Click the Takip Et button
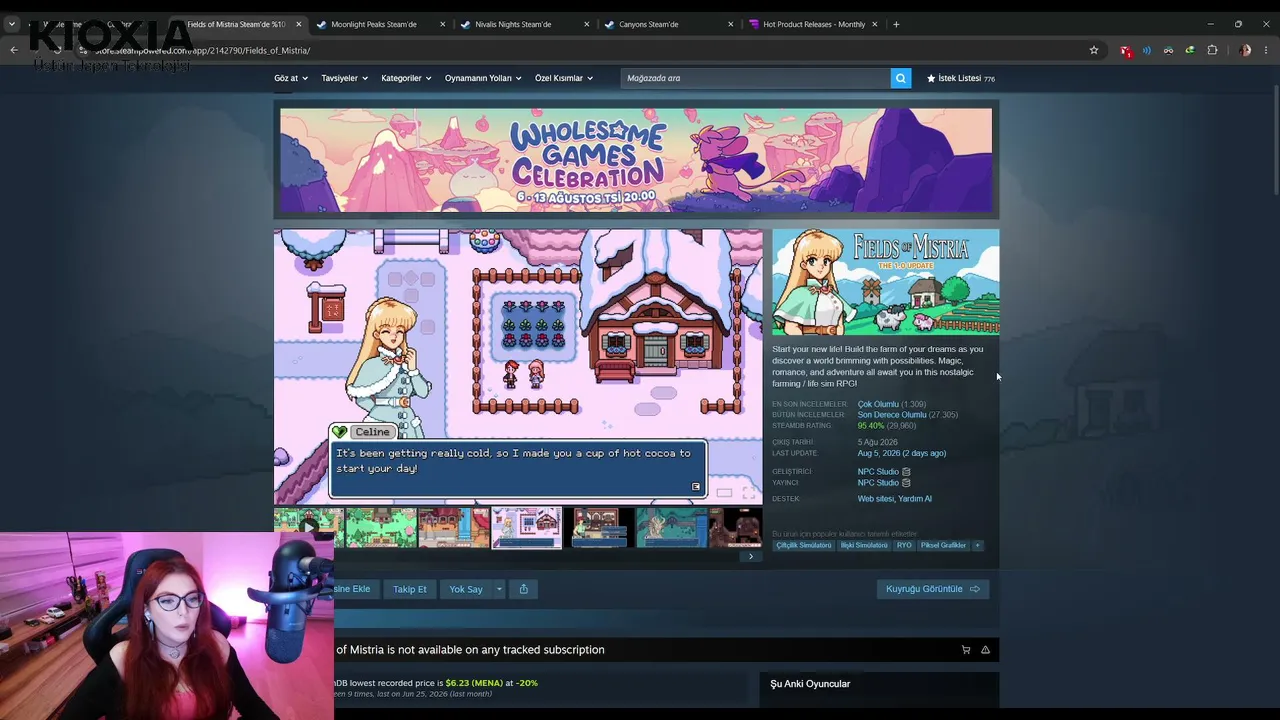Screen dimensions: 1280x720 pyautogui.click(x=410, y=589)
